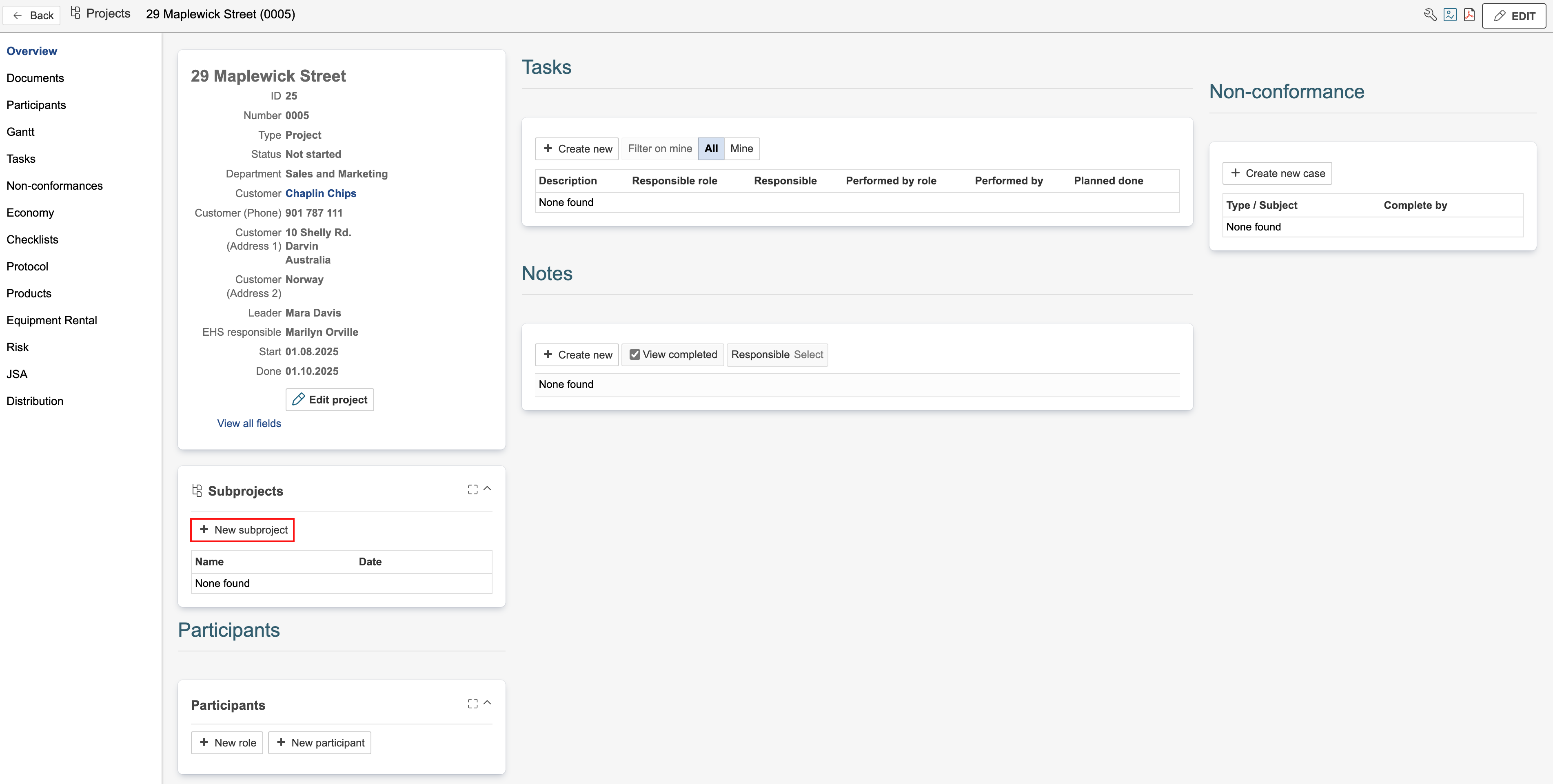
Task: Toggle the View completed checkbox
Action: point(635,355)
